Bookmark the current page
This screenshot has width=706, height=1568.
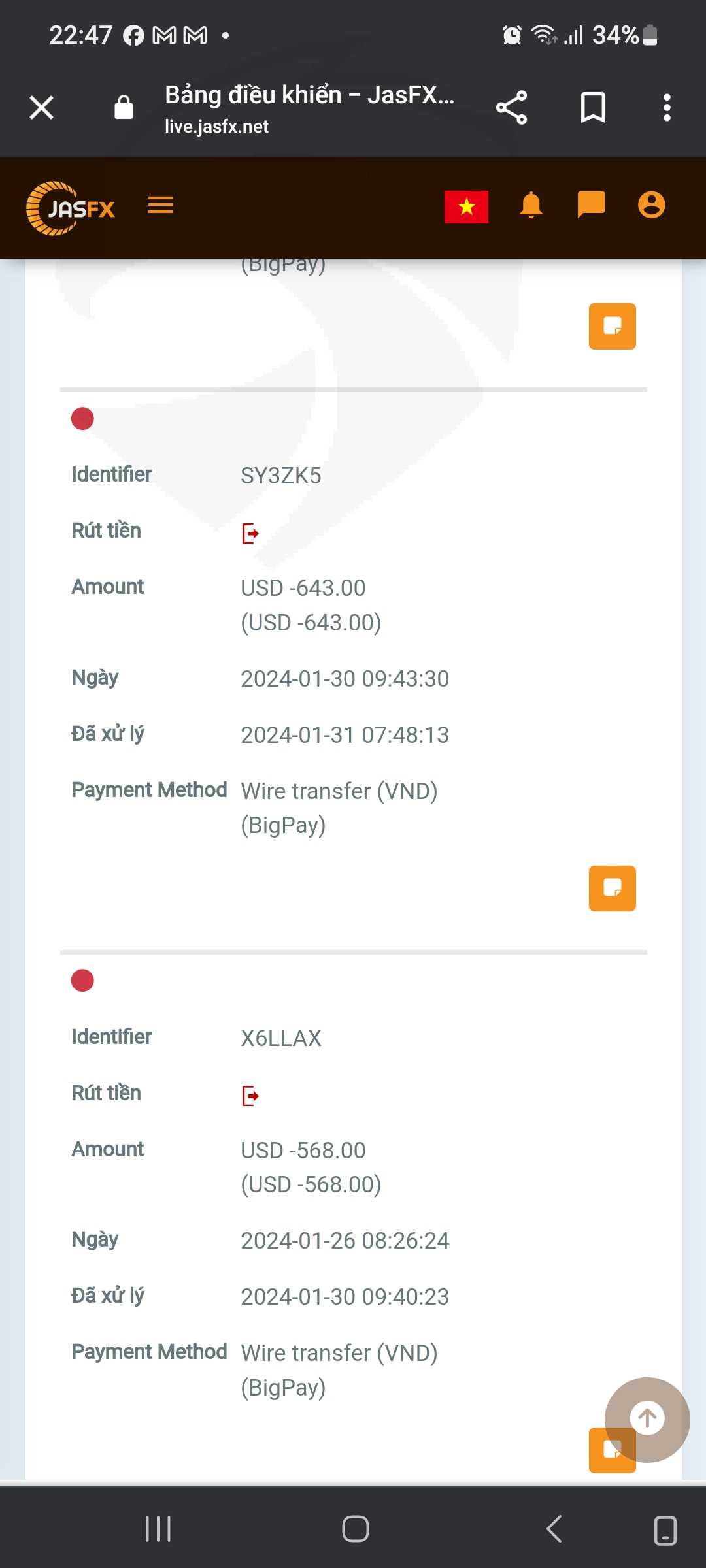593,107
